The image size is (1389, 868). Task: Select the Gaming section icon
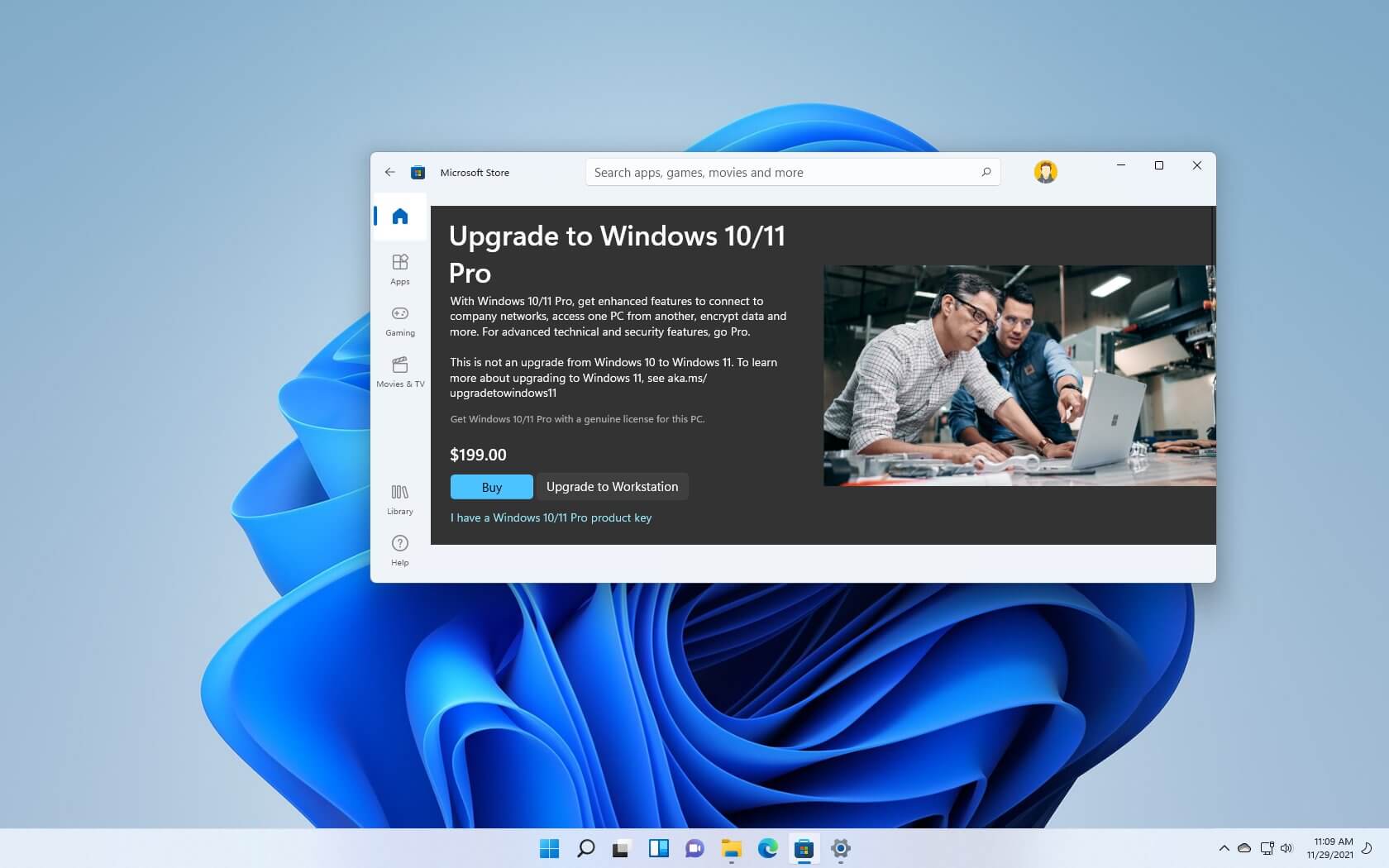(399, 320)
